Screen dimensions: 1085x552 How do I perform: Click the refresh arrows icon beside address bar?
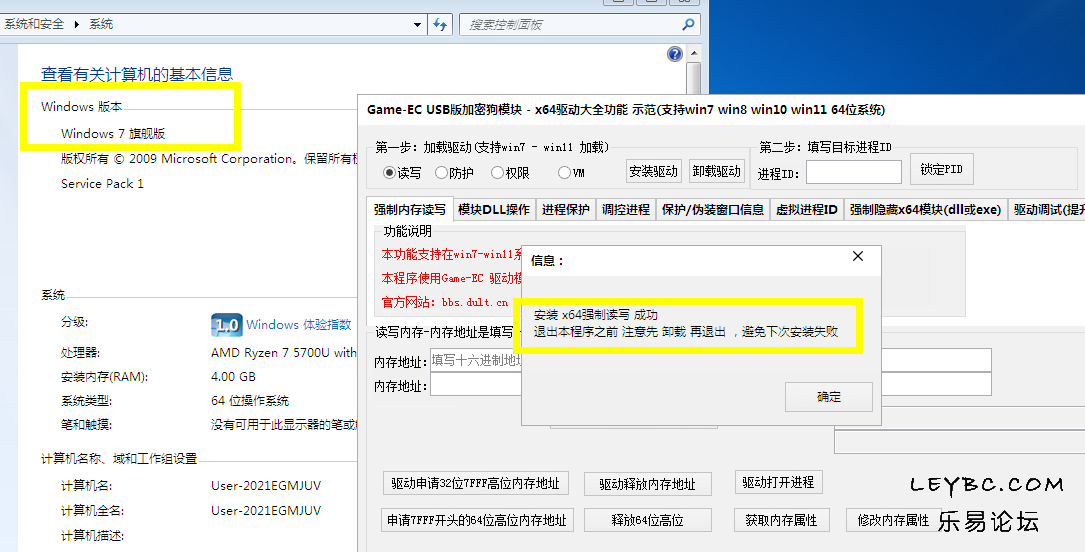point(440,25)
